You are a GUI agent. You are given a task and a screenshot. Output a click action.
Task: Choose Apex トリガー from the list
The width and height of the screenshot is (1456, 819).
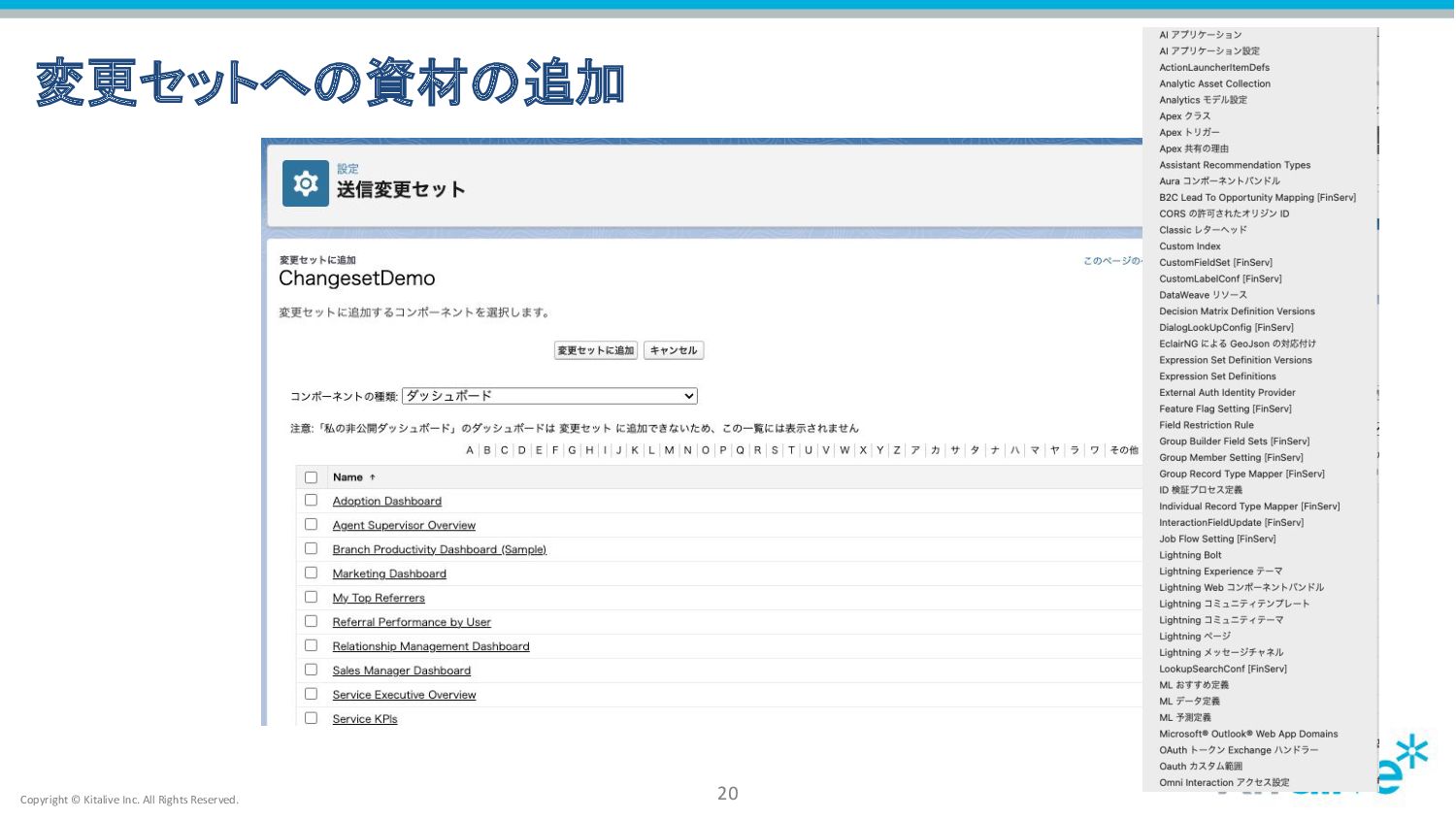tap(1189, 133)
